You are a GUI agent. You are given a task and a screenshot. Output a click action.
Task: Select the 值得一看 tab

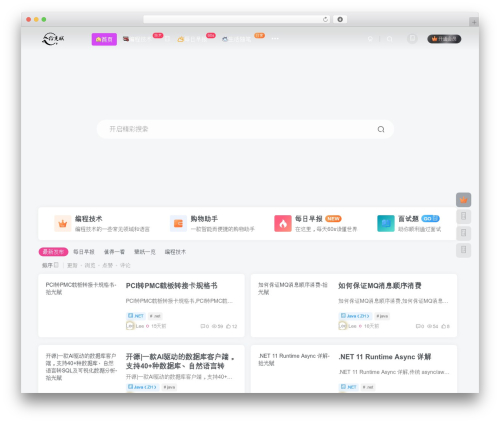(x=114, y=252)
